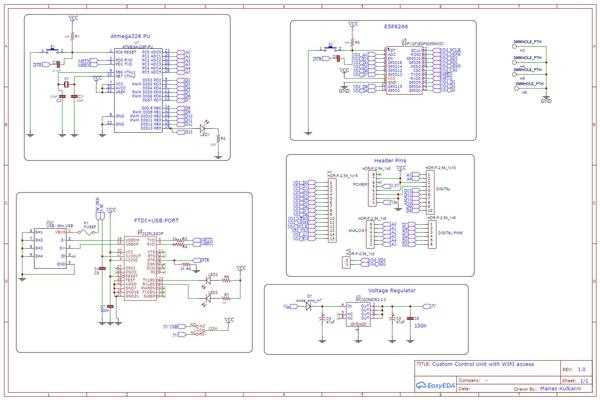Select the GND symbol below the mounting holes
This screenshot has width=600, height=400.
[546, 100]
